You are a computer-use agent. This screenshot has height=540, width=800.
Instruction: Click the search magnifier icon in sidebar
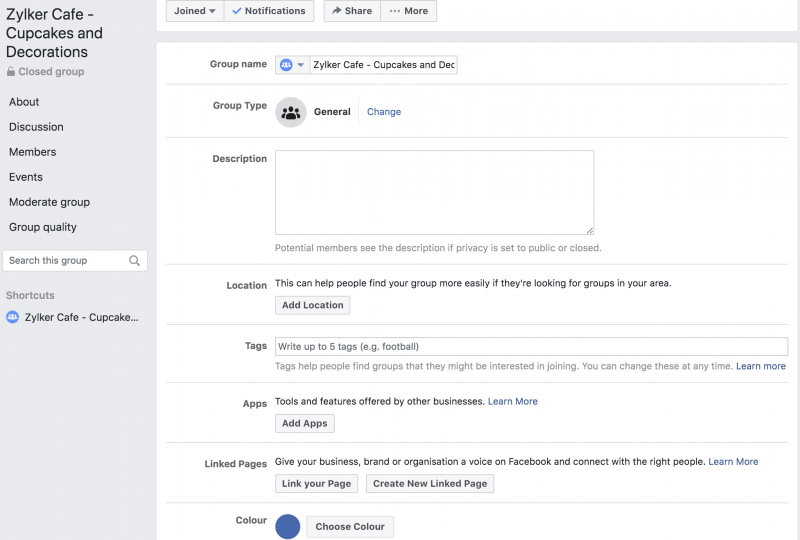(x=135, y=261)
